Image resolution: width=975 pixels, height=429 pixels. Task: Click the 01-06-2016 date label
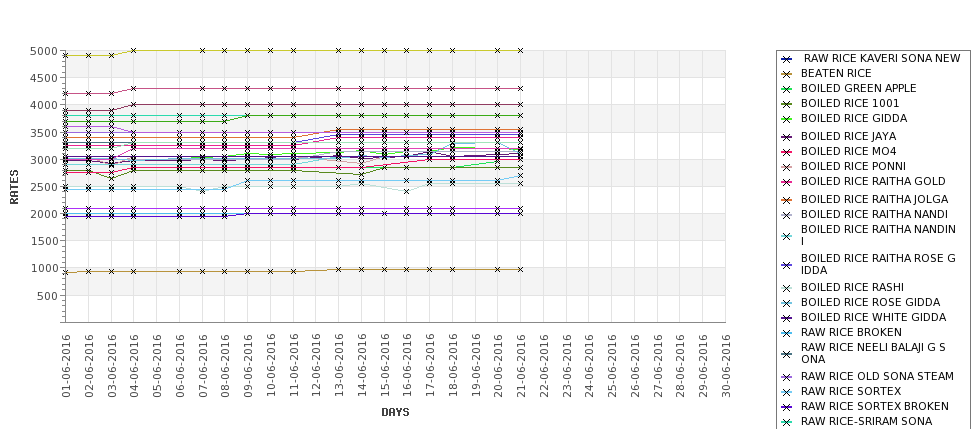tap(66, 366)
